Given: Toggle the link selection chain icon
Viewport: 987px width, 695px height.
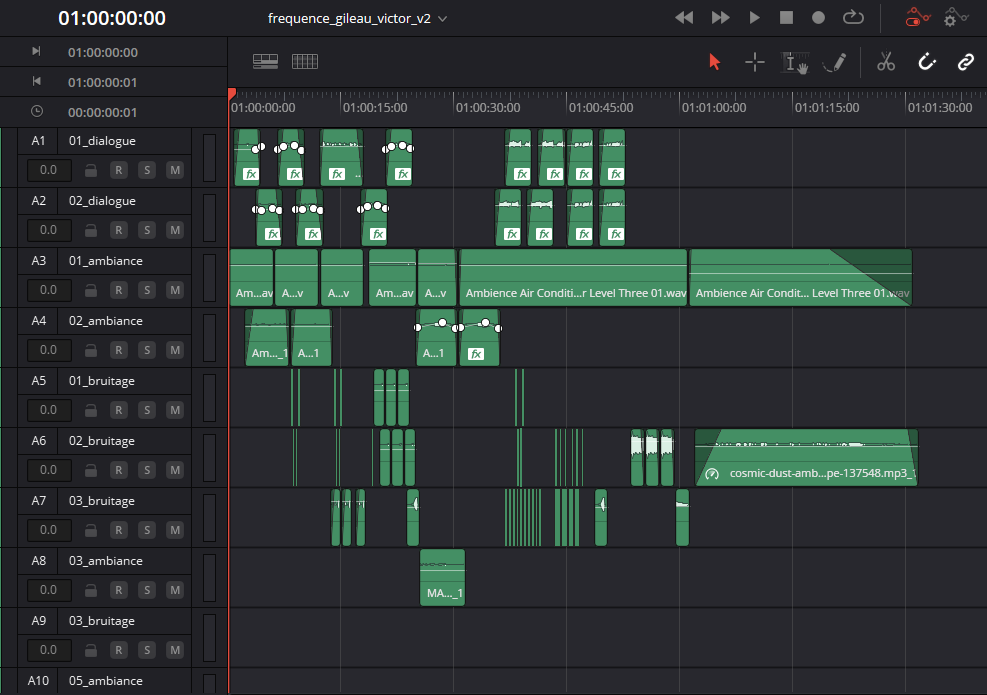Looking at the screenshot, I should [966, 62].
